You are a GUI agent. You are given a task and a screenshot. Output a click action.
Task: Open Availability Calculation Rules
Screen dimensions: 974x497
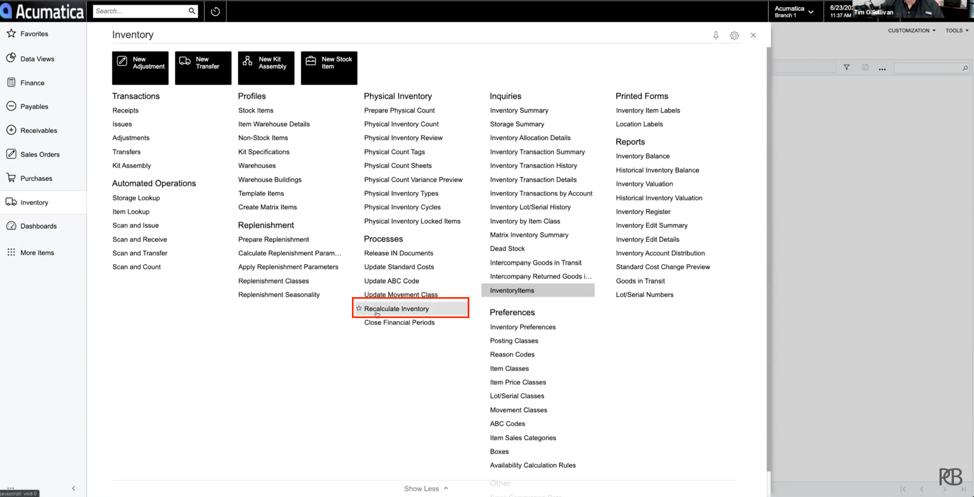[532, 465]
